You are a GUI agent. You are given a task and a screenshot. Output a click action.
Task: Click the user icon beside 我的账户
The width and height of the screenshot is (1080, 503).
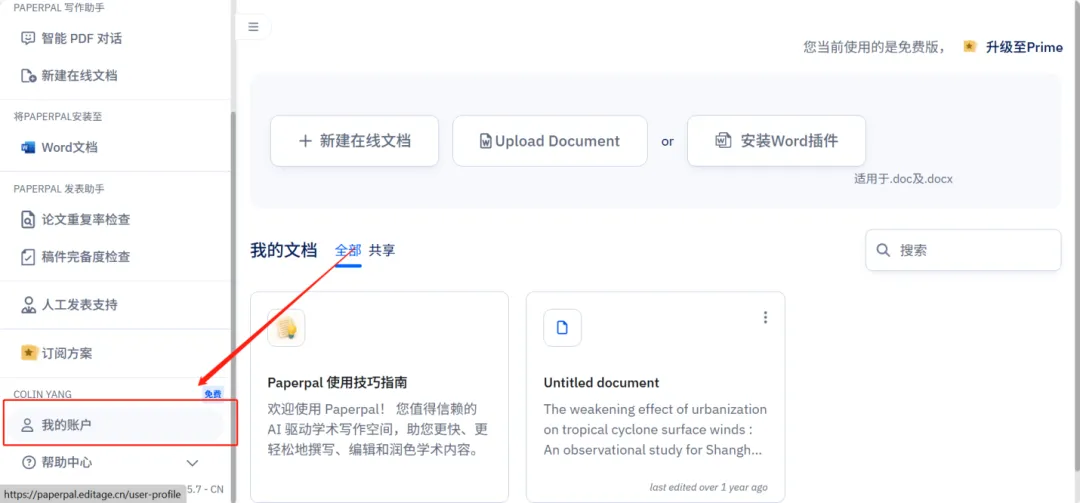point(28,425)
